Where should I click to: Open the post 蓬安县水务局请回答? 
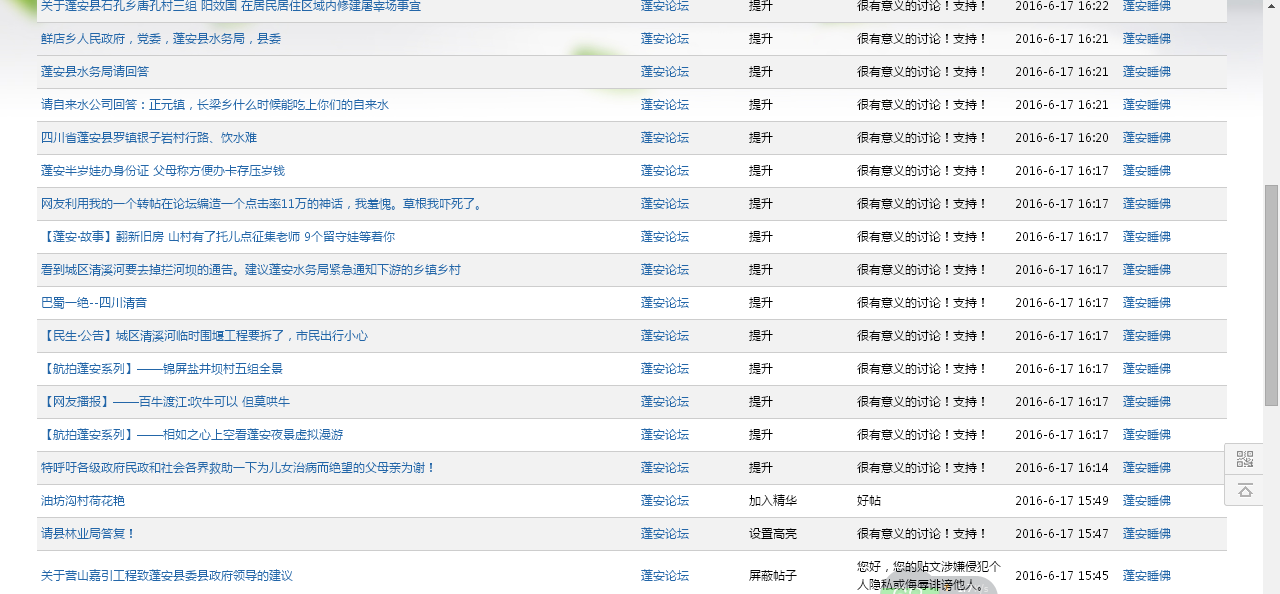(x=95, y=72)
